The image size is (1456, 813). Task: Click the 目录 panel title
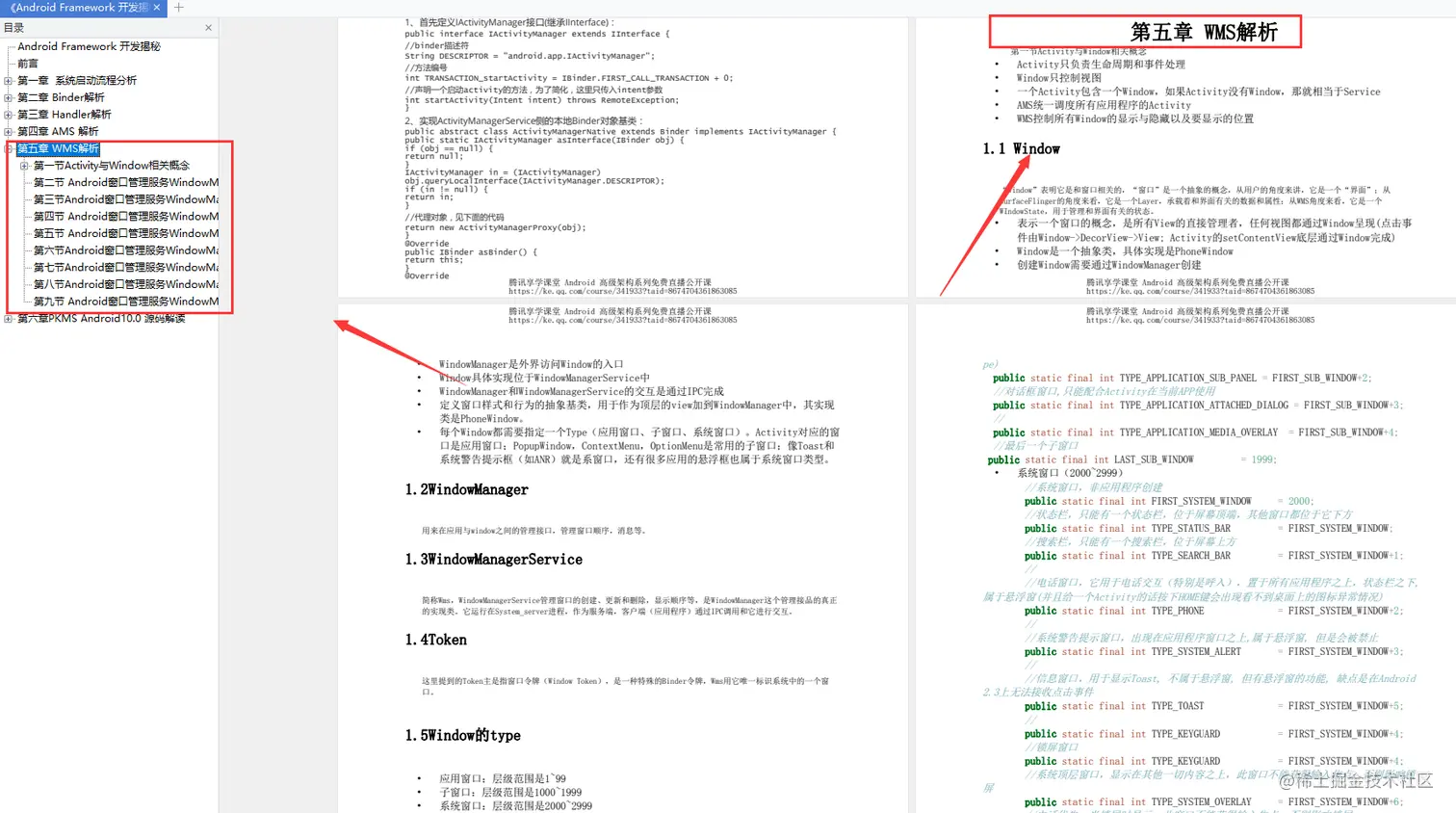[13, 28]
